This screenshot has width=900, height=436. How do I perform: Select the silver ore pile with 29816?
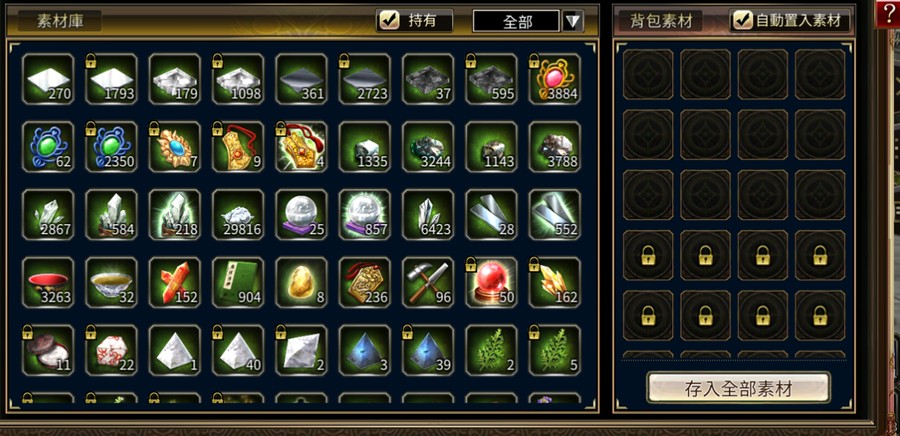(238, 215)
